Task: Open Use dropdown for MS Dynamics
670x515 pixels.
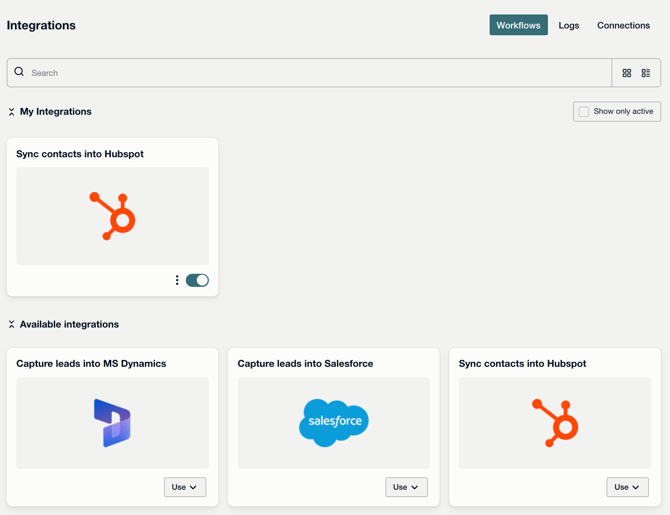Action: tap(185, 487)
